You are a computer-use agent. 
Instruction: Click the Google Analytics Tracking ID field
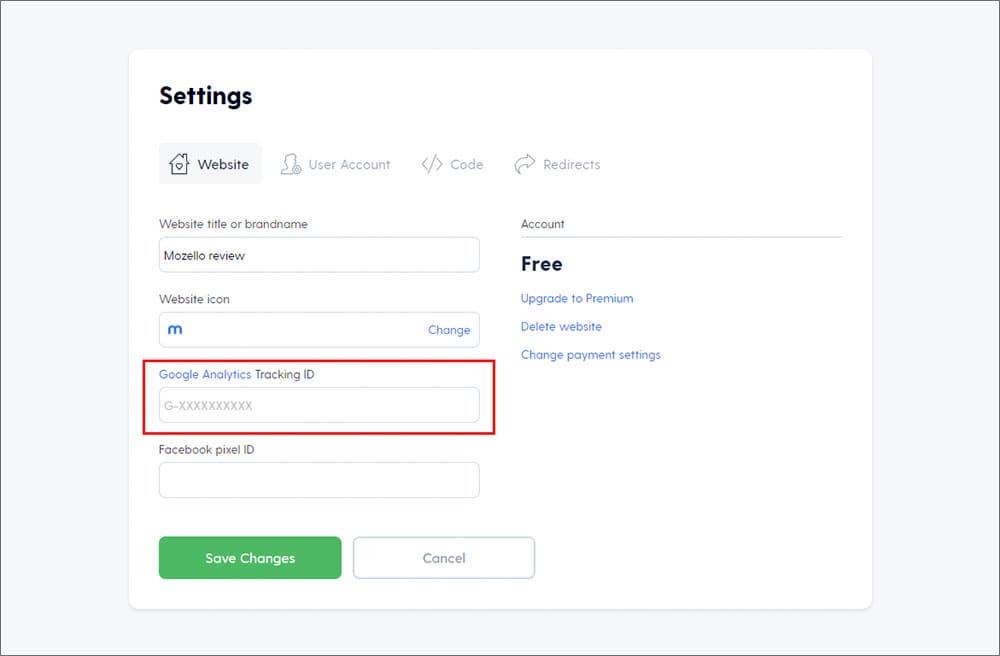coord(319,405)
